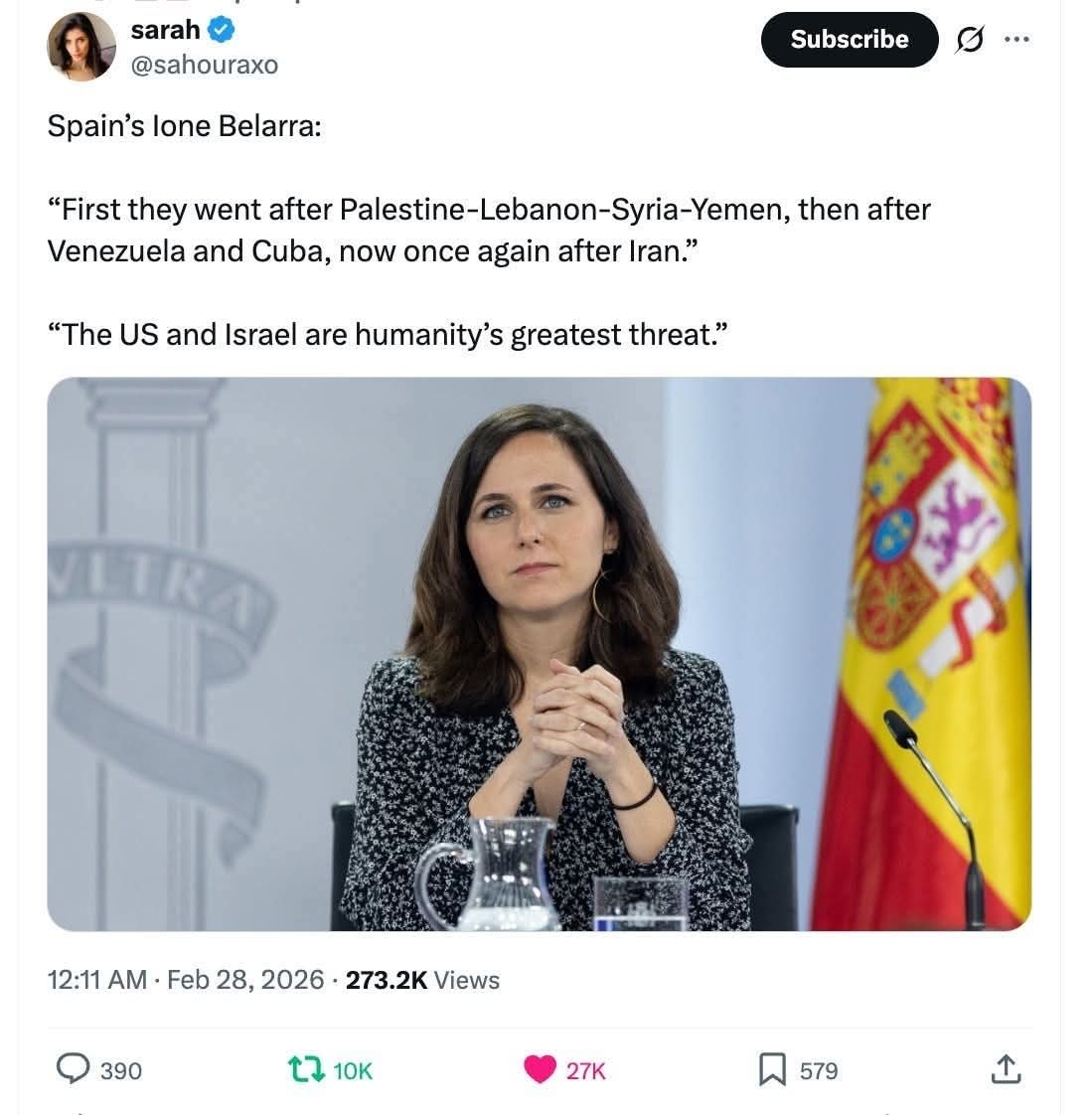Open the @sahouraxo handle link

click(205, 65)
